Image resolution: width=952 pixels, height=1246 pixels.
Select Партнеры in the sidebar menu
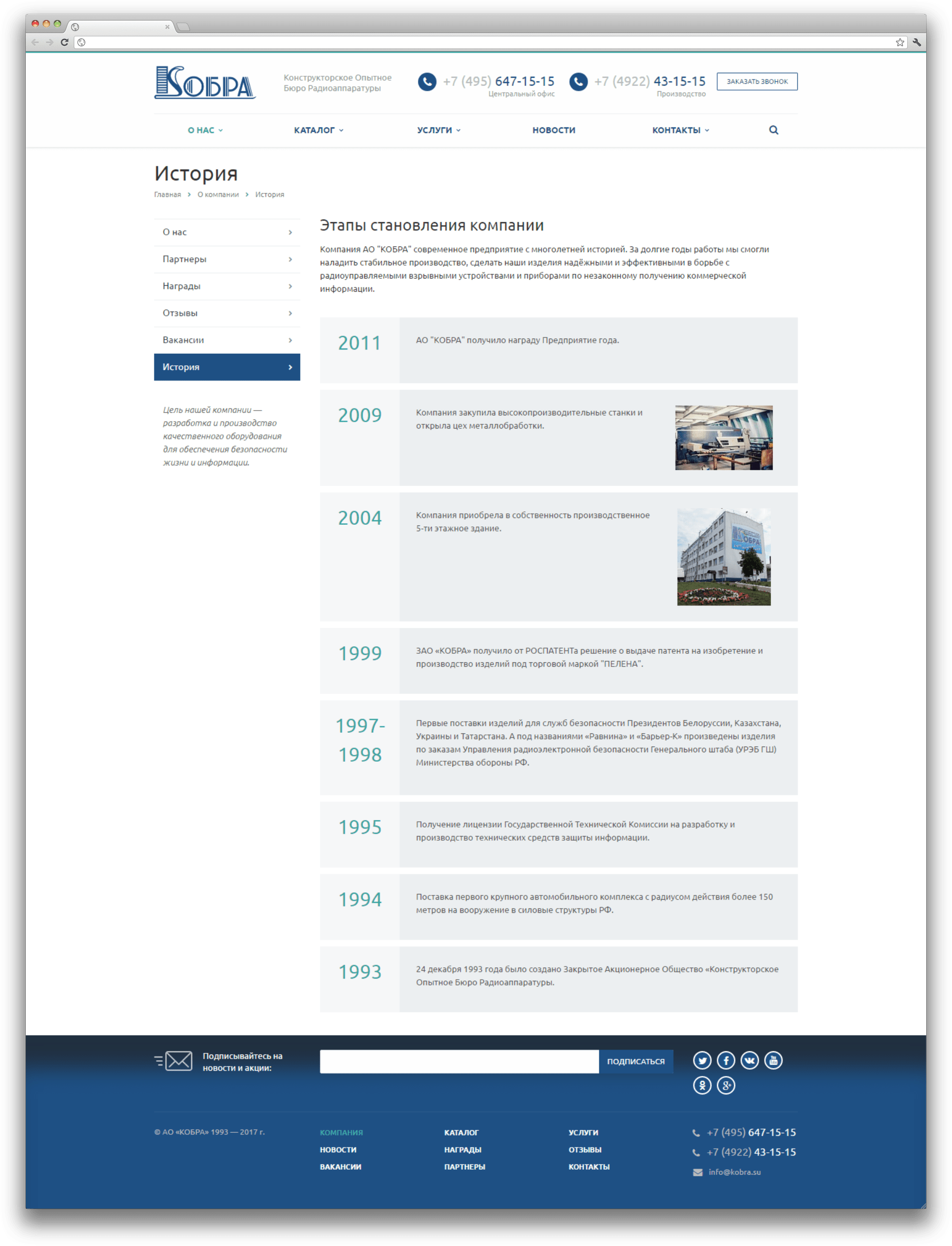[227, 260]
